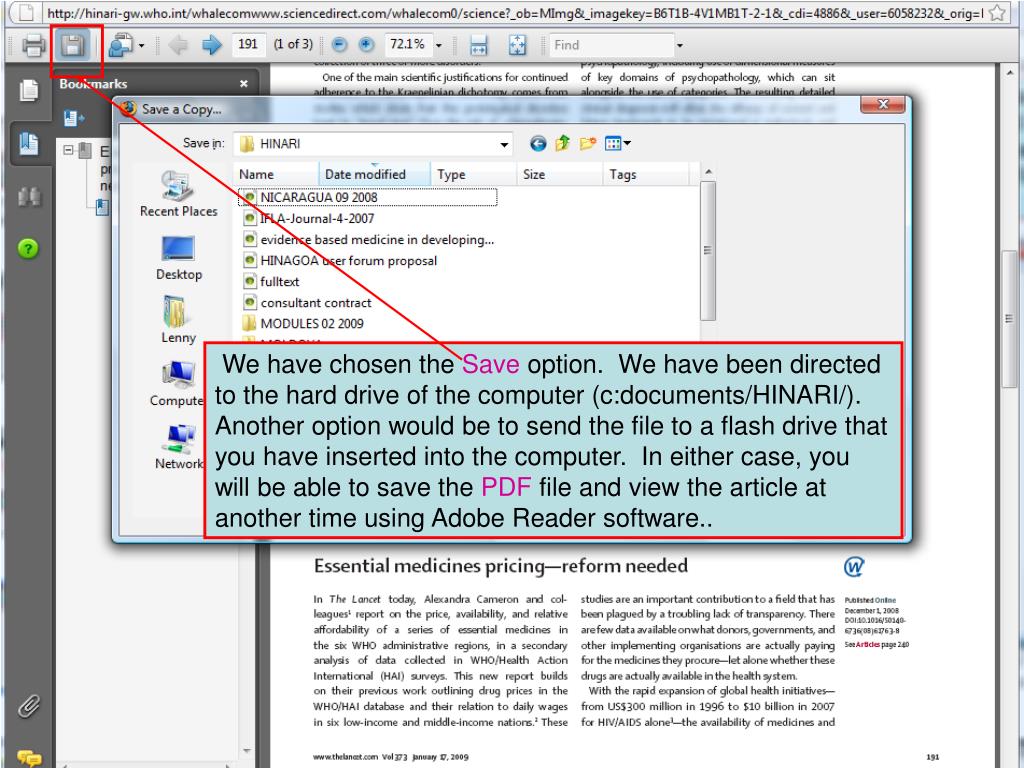1024x768 pixels.
Task: Click the Create New Folder icon
Action: (x=588, y=143)
